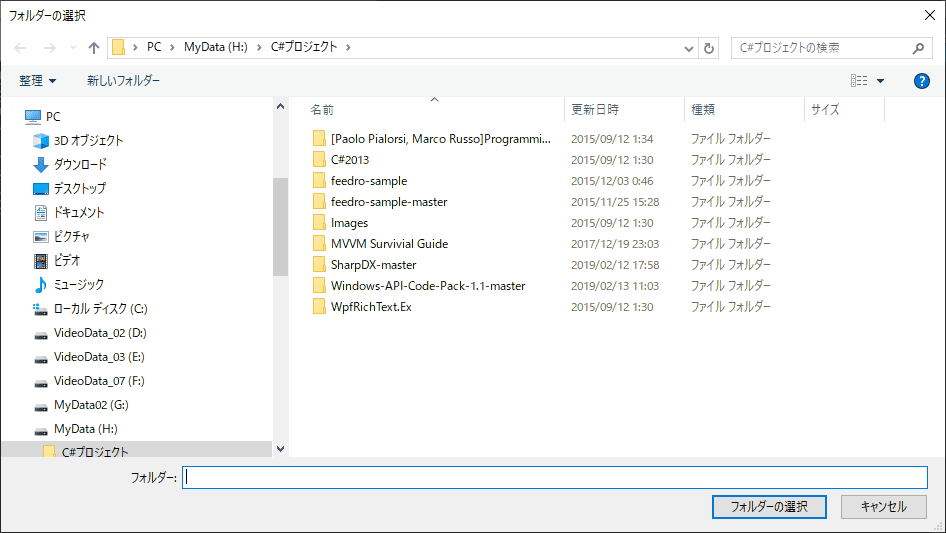Confirm with フォルダーの選択 button

(x=769, y=507)
